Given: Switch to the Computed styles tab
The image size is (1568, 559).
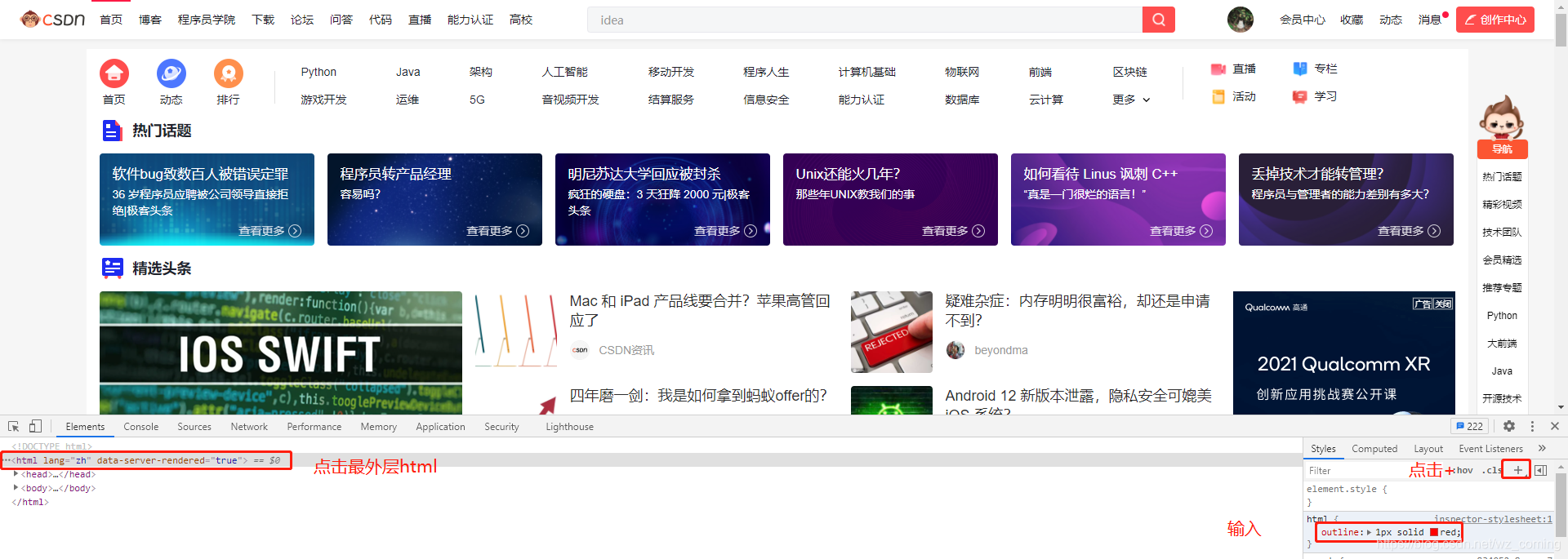Looking at the screenshot, I should pyautogui.click(x=1374, y=448).
